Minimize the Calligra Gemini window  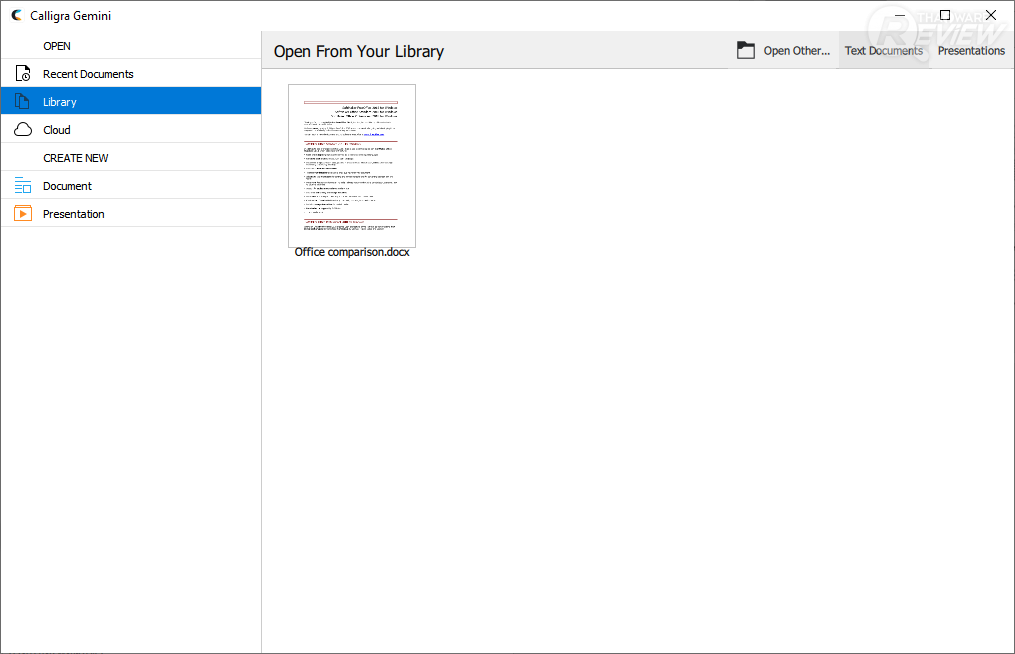900,15
